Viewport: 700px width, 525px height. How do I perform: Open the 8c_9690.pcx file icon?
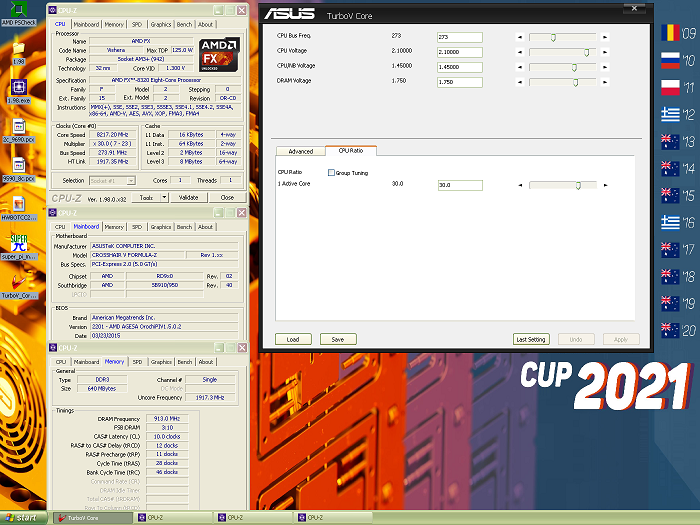point(19,130)
